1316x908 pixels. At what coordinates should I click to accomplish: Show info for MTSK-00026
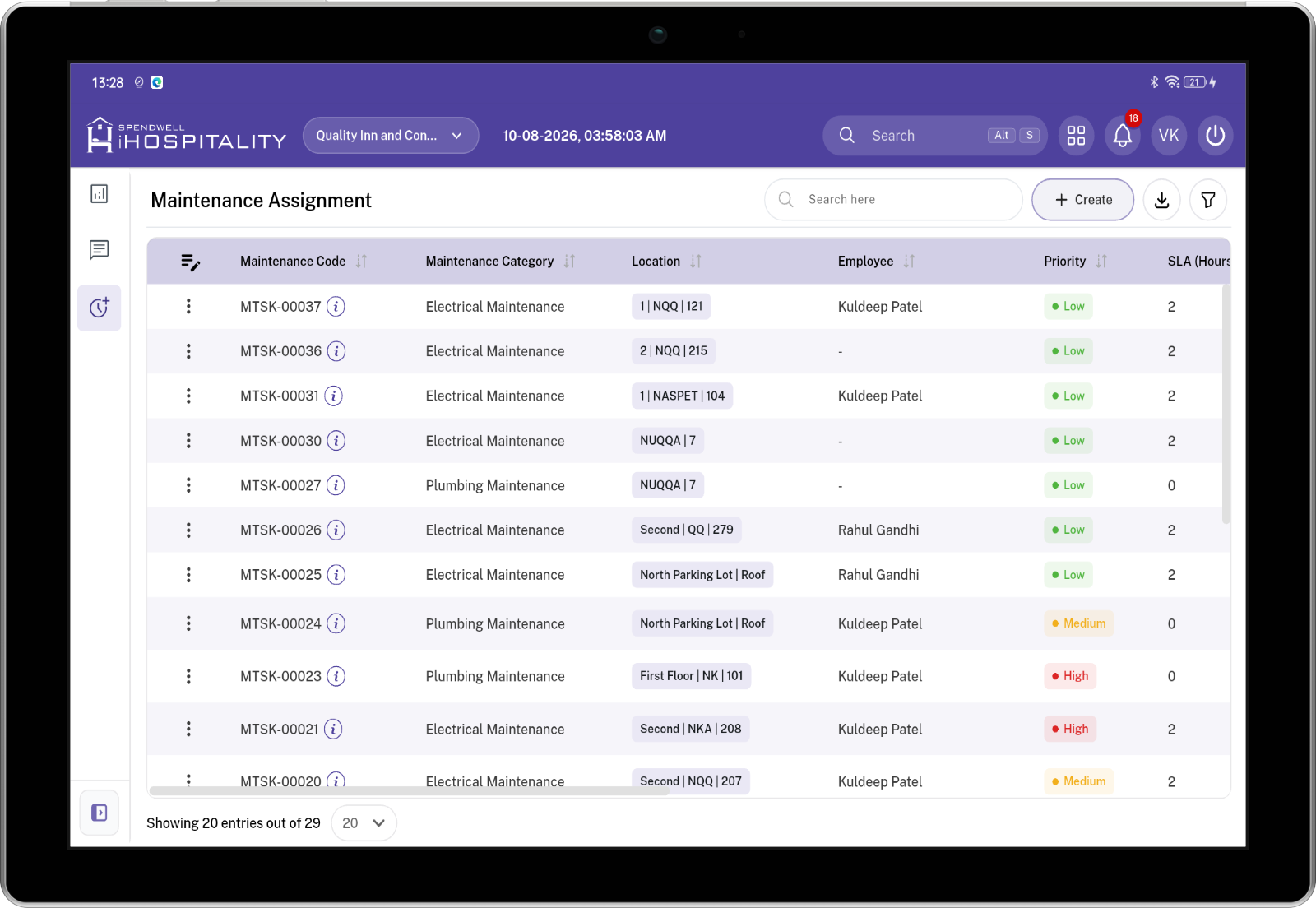point(336,530)
